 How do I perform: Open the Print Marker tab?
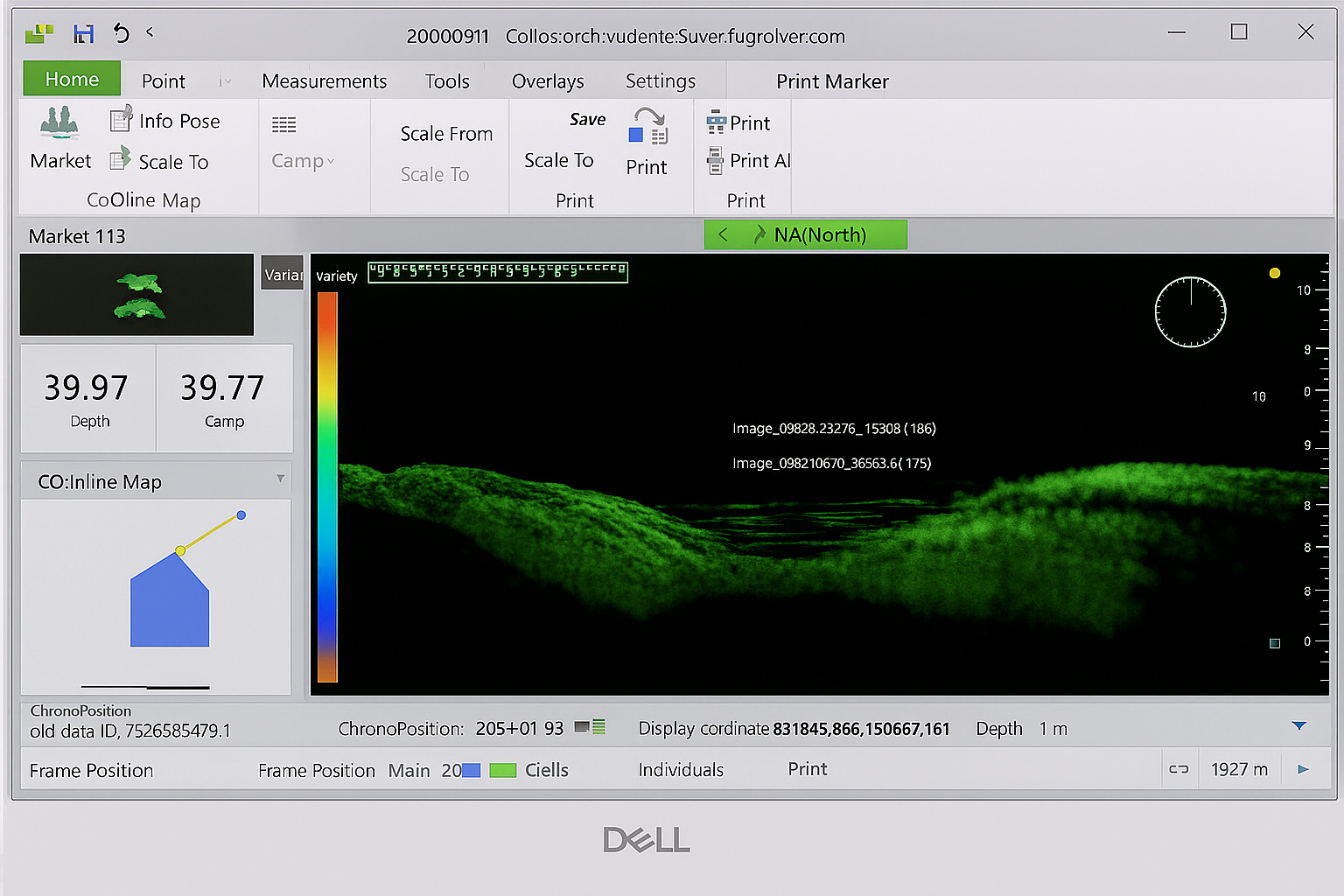pyautogui.click(x=832, y=81)
